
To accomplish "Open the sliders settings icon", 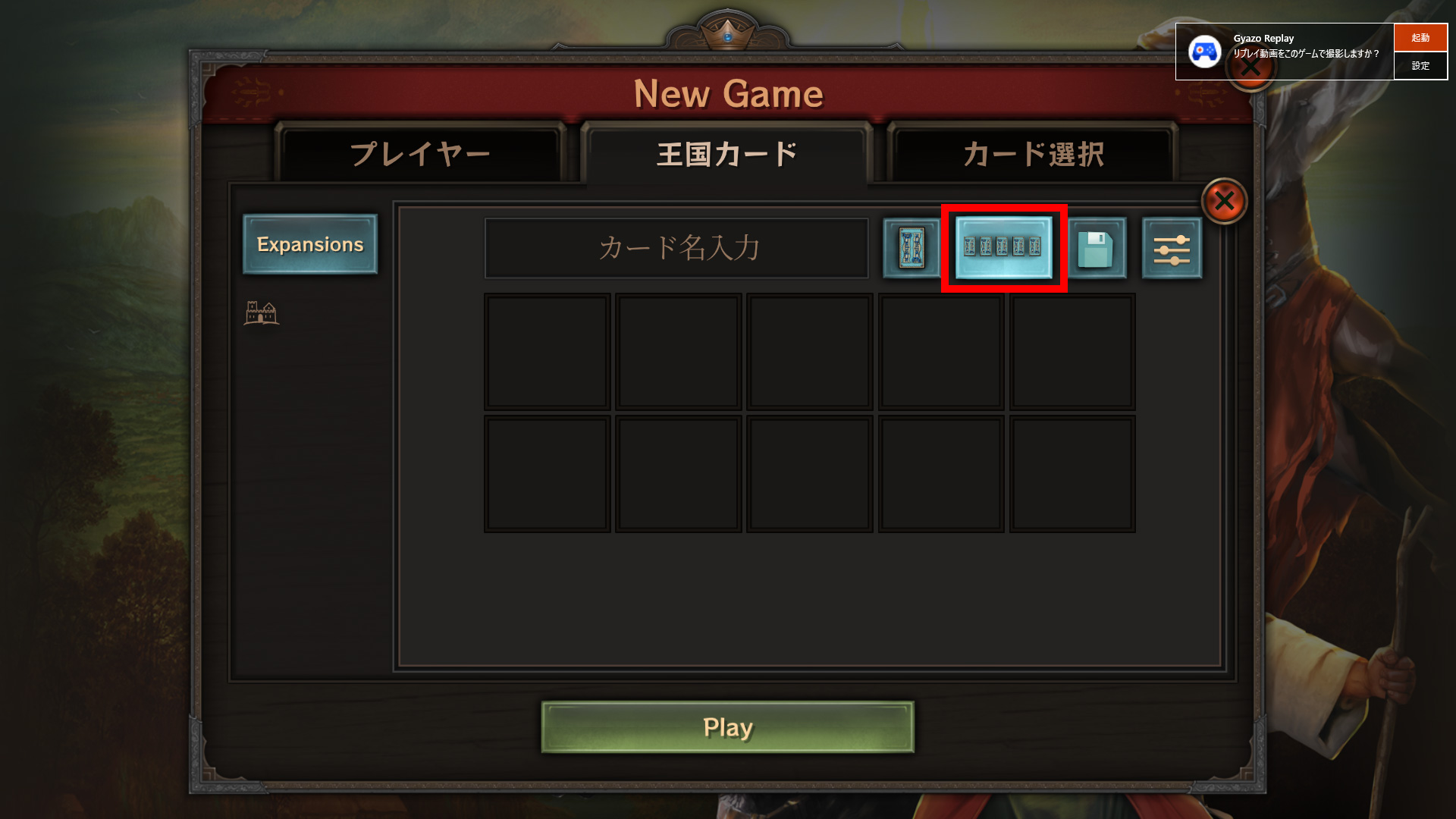I will (1172, 248).
